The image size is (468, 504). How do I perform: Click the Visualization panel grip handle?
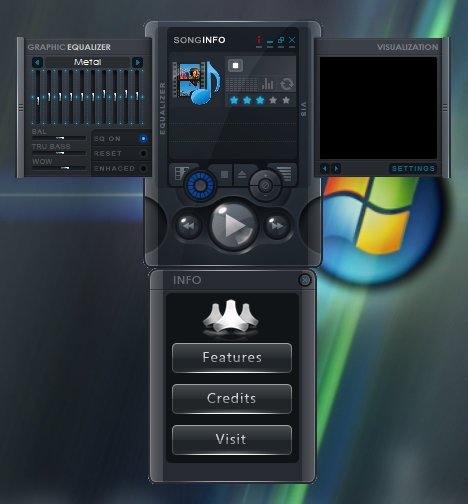tap(445, 107)
